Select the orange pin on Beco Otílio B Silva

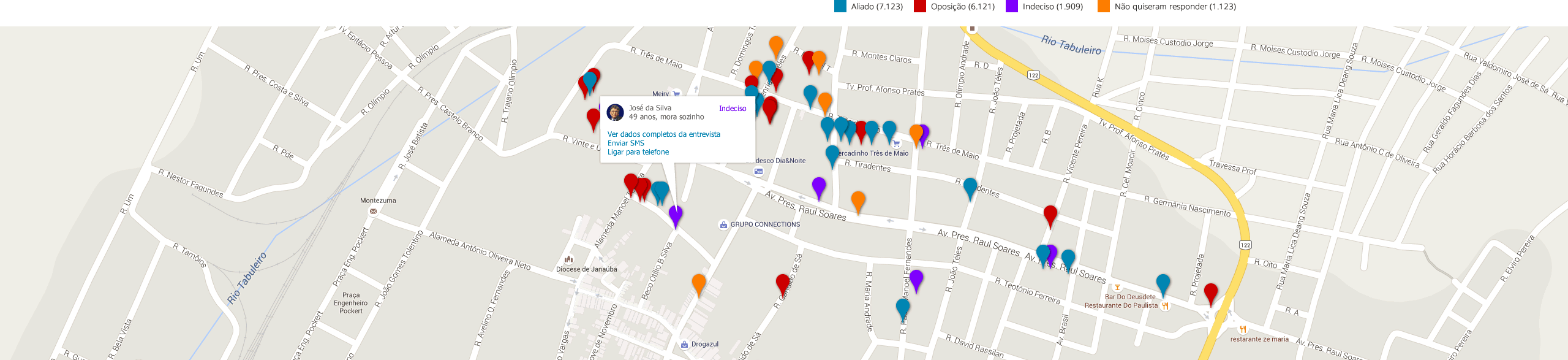click(699, 284)
